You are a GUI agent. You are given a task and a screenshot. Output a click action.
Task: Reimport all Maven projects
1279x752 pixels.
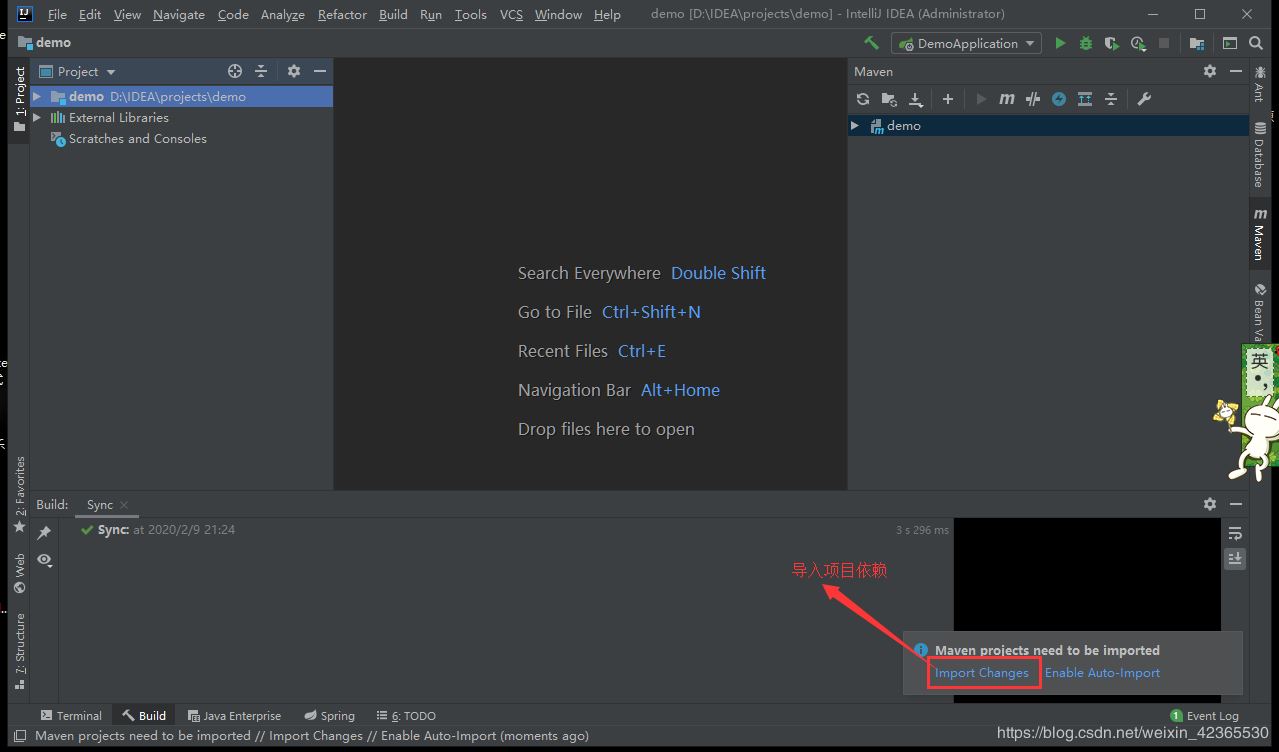863,99
